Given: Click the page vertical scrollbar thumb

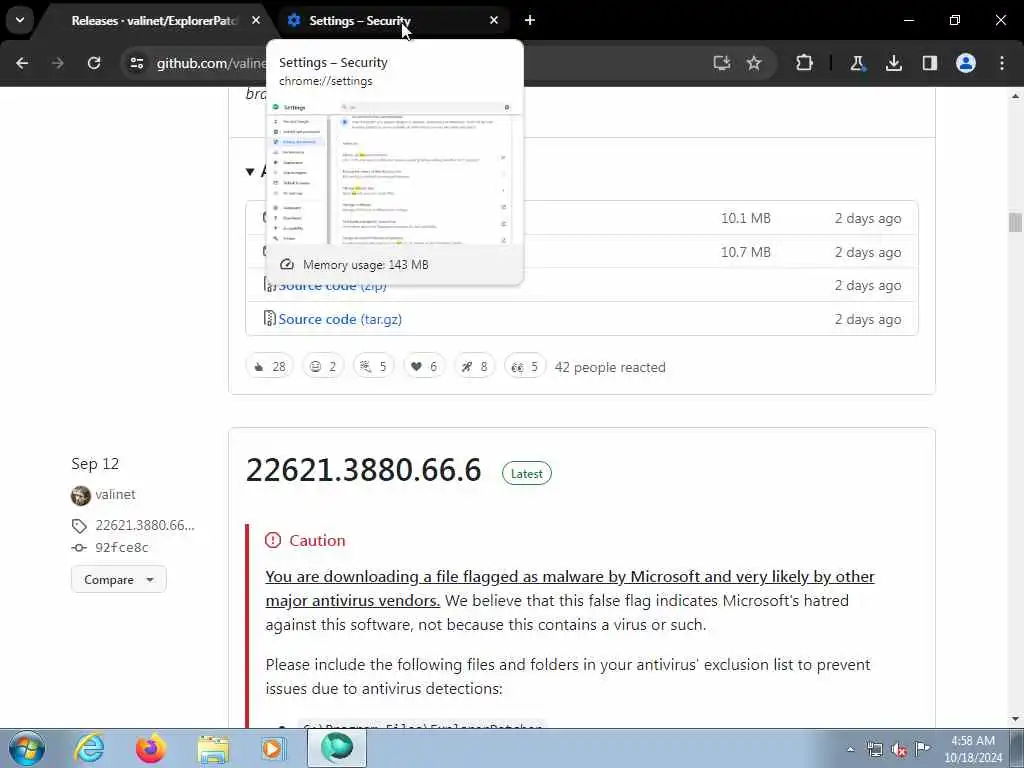Looking at the screenshot, I should coord(1015,222).
